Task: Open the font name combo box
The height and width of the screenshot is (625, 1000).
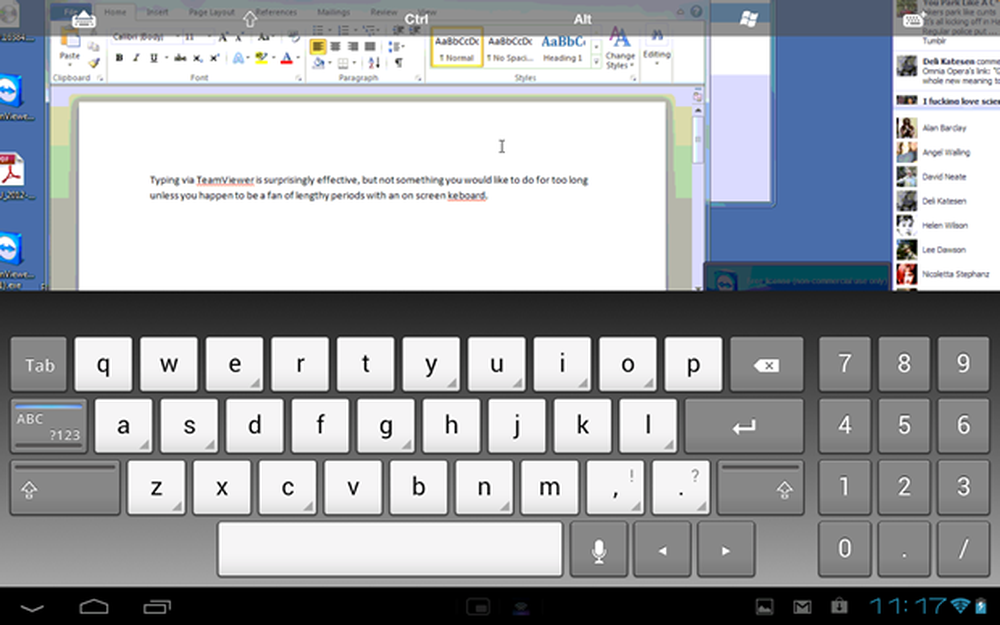Action: point(145,37)
